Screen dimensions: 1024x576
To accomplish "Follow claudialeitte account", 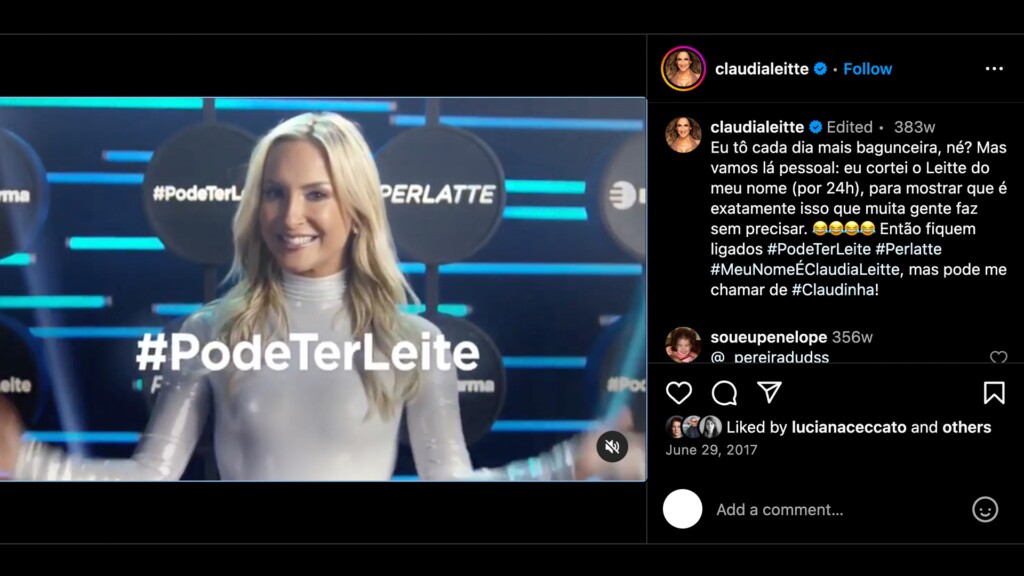I will (x=867, y=69).
